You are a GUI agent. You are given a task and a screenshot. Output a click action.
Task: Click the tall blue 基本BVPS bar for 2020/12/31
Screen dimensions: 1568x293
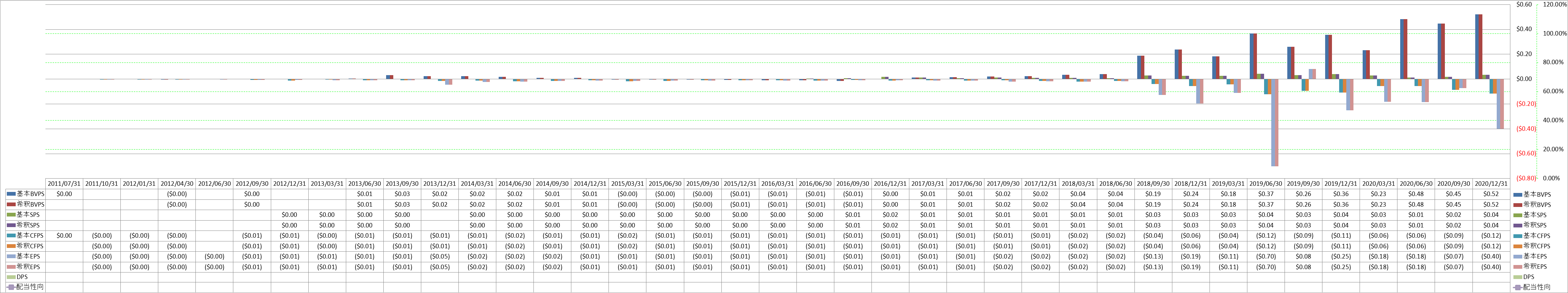(1477, 46)
